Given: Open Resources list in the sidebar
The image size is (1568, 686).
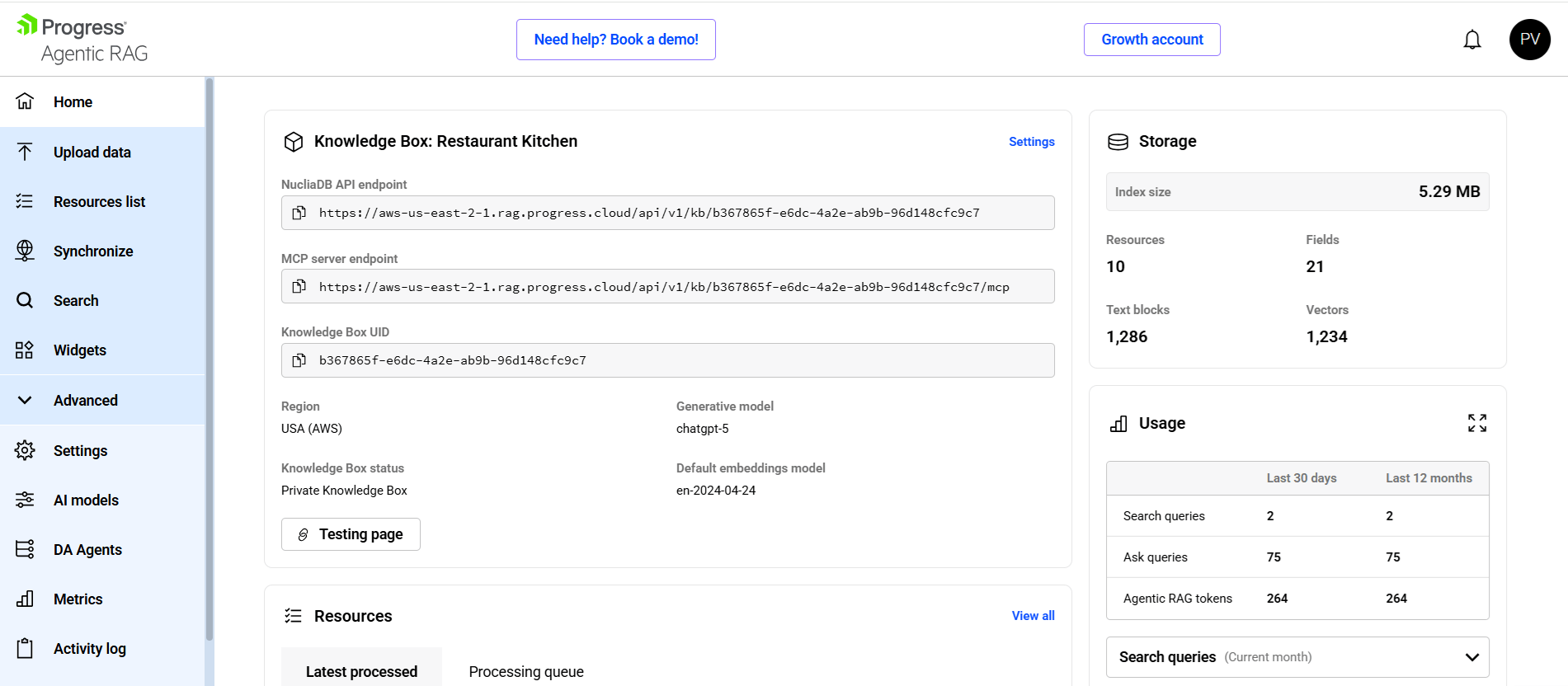Looking at the screenshot, I should [x=102, y=201].
